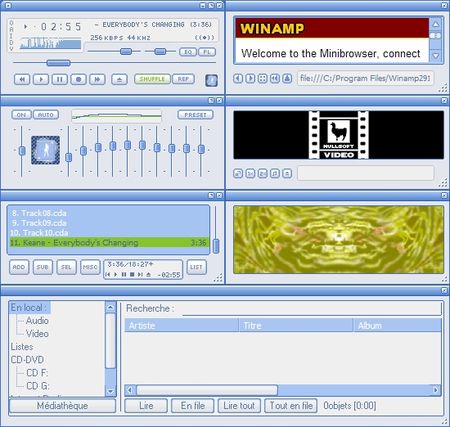Toggle the equalizer ON button
Image resolution: width=450 pixels, height=427 pixels.
point(21,115)
